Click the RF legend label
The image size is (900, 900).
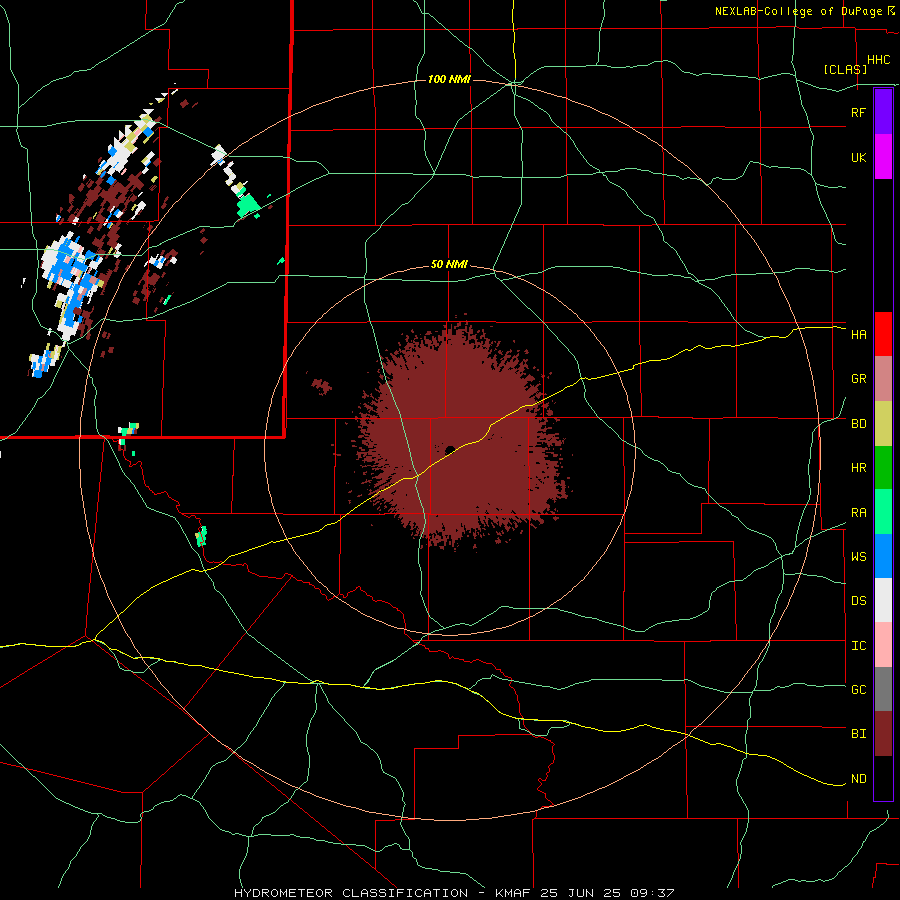click(858, 112)
